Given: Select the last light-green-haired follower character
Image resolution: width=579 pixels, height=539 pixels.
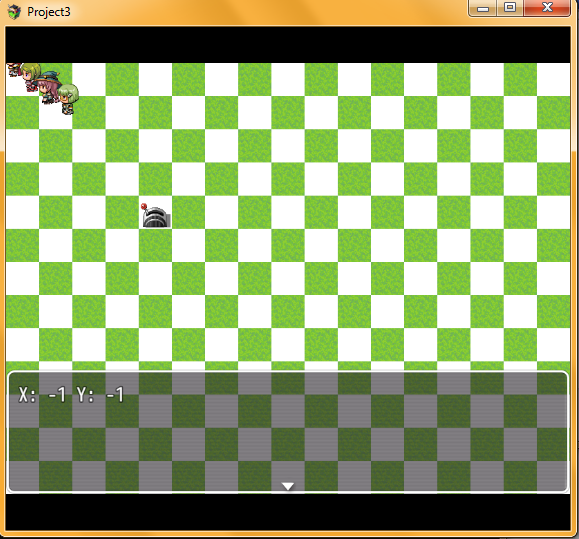Looking at the screenshot, I should pyautogui.click(x=68, y=99).
